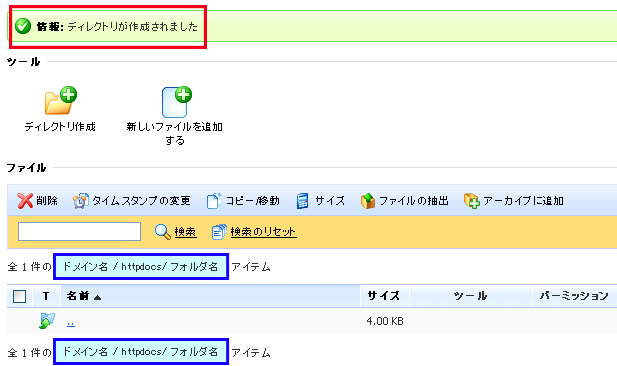Click the ファイルの抽出 toolbar label
This screenshot has height=366, width=617.
click(x=414, y=201)
